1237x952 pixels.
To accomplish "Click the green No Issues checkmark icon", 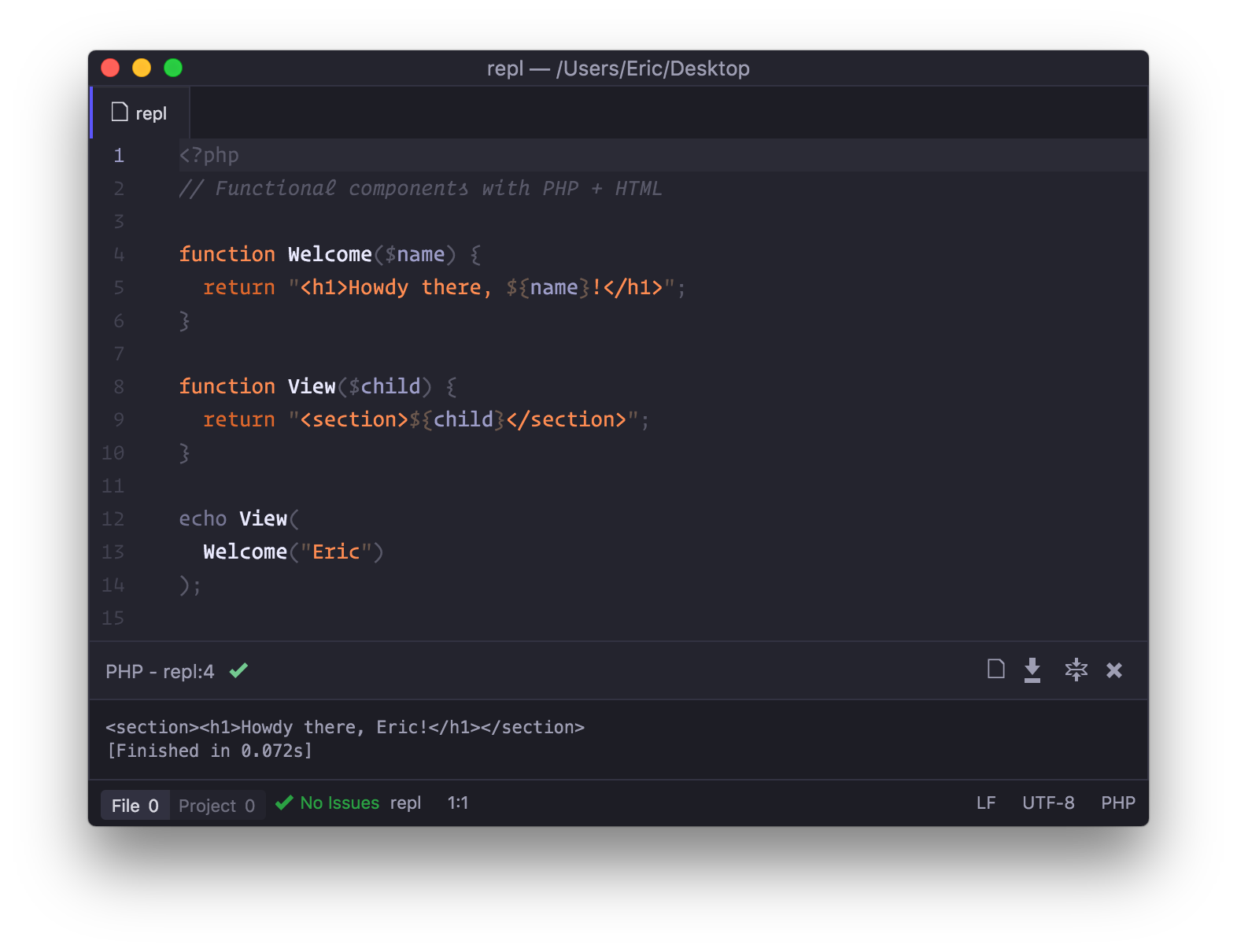I will pyautogui.click(x=284, y=803).
